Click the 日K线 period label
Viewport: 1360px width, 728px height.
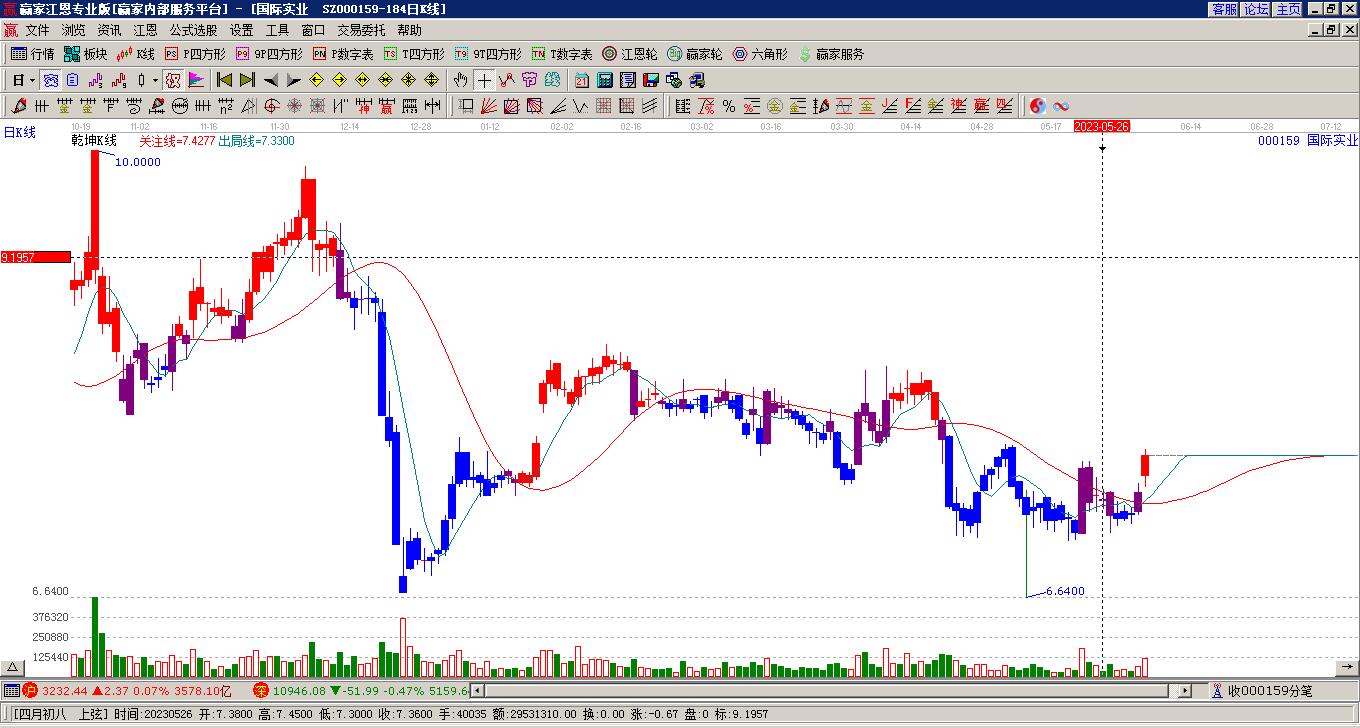tap(19, 132)
